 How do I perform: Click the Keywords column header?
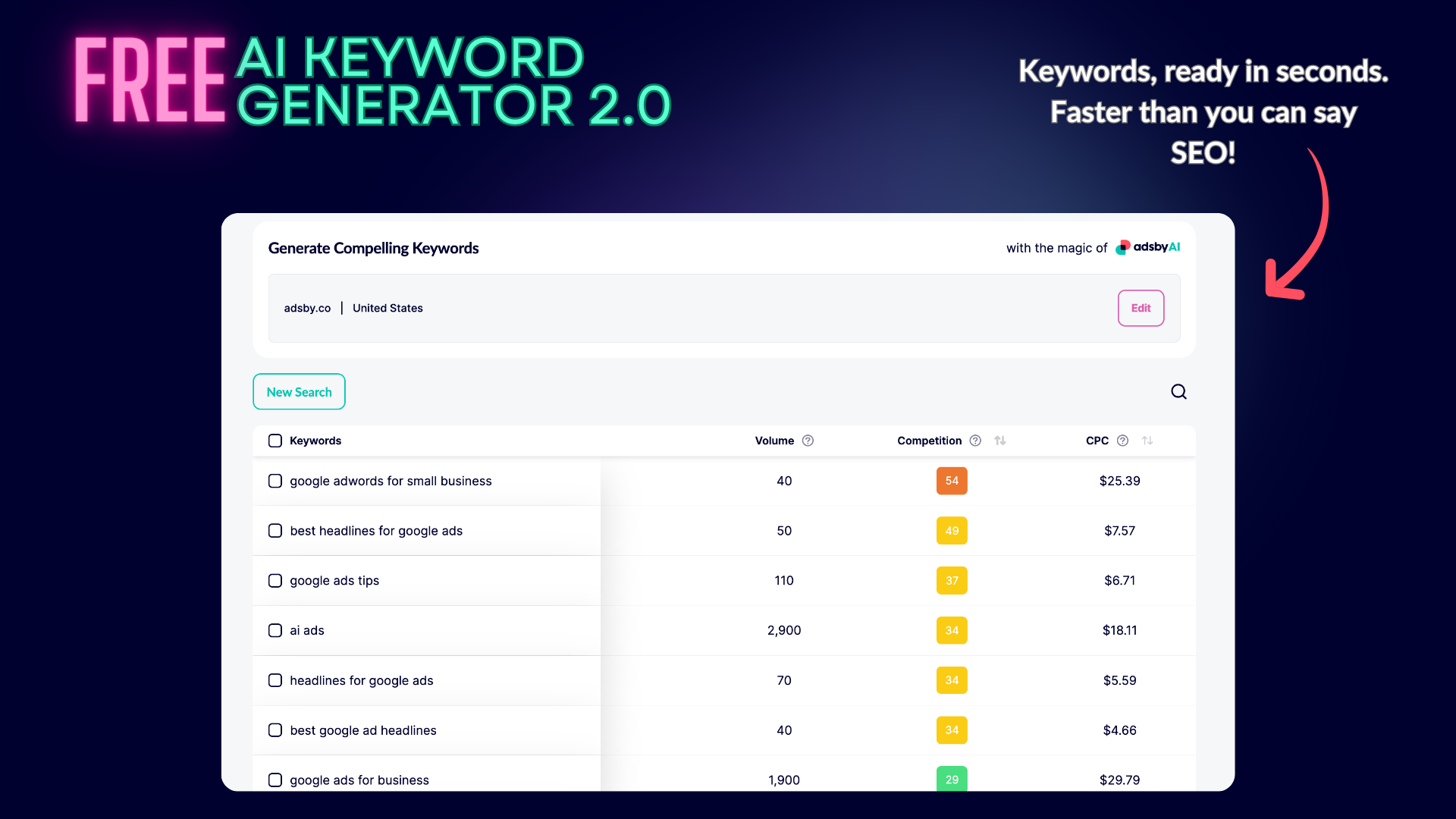[x=315, y=441]
